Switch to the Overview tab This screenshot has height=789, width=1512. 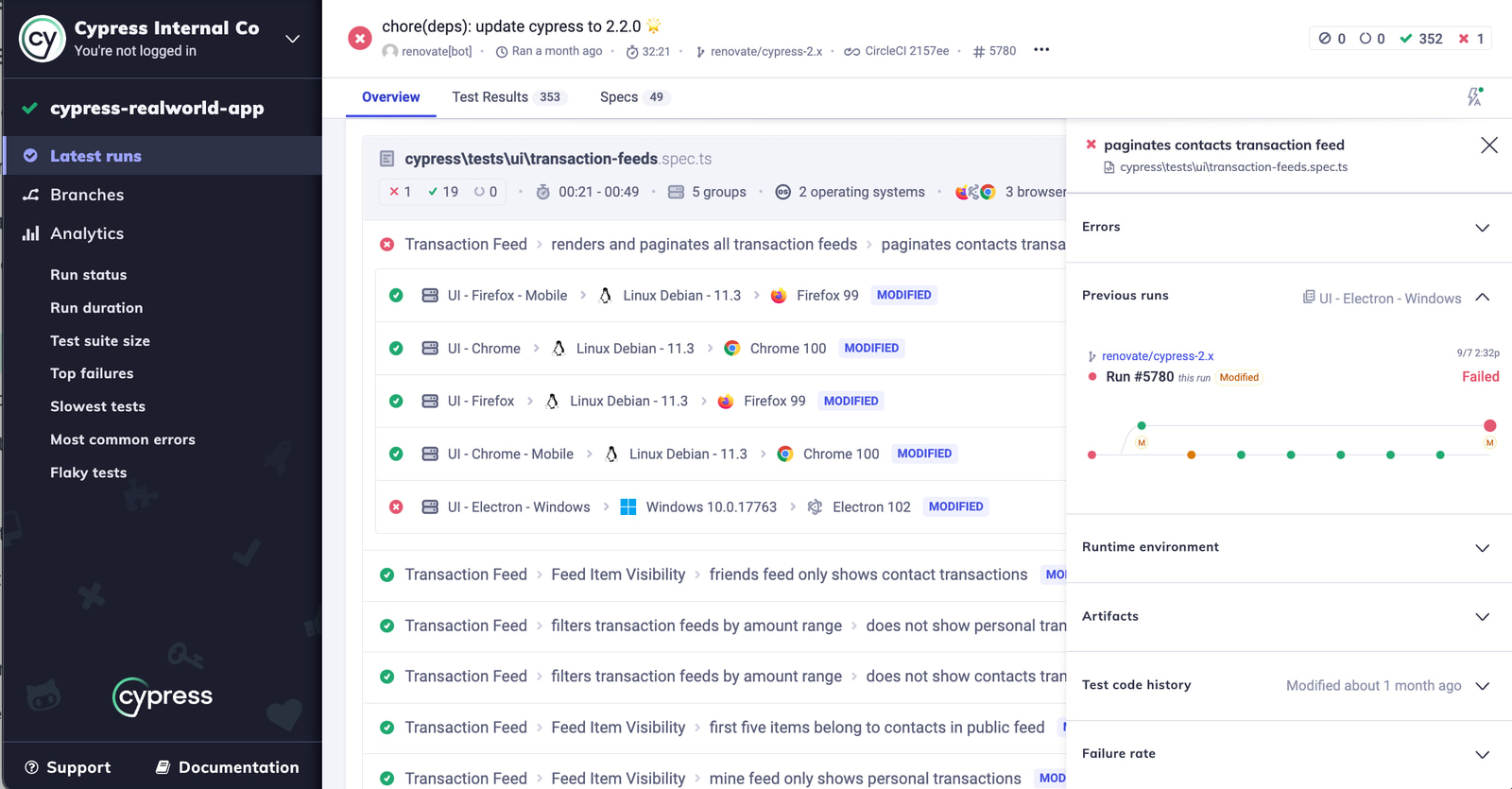390,97
